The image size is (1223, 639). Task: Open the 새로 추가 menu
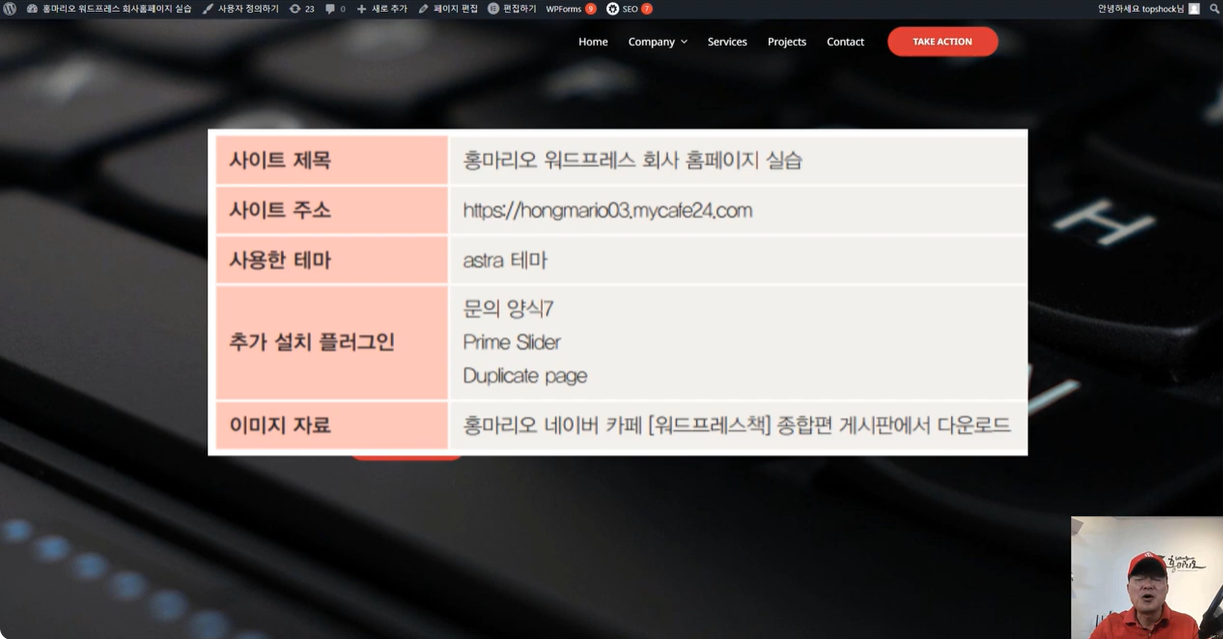pos(382,8)
